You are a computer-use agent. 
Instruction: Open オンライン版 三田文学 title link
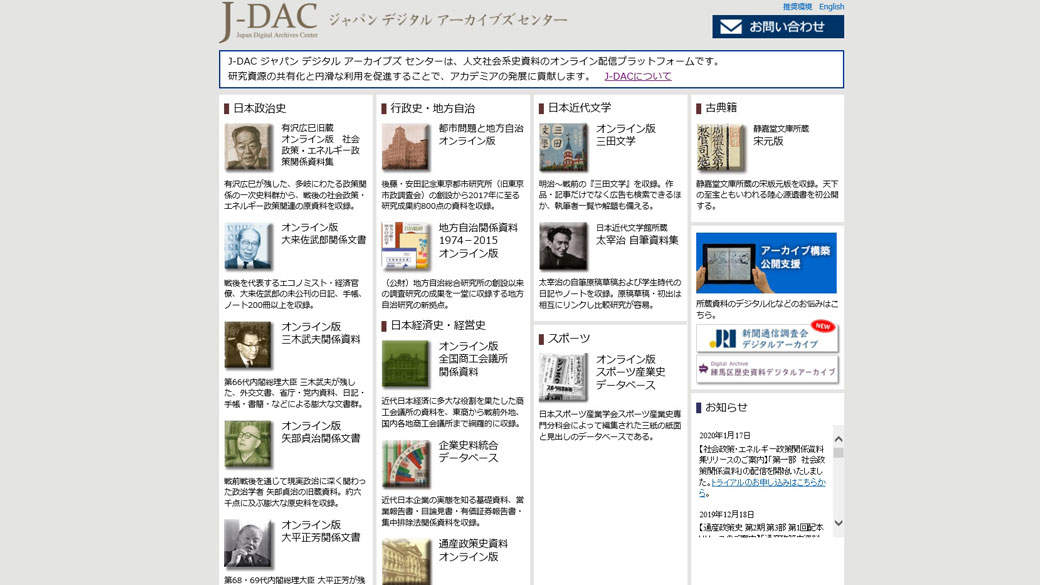[625, 135]
